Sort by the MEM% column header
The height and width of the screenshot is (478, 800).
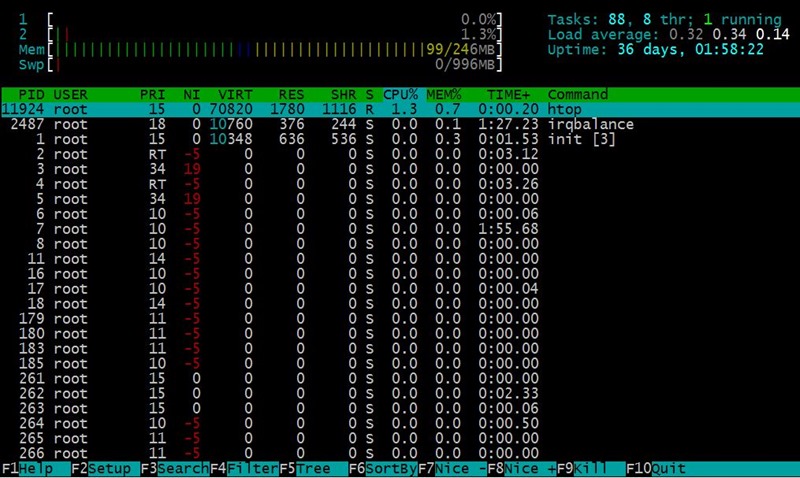(444, 94)
